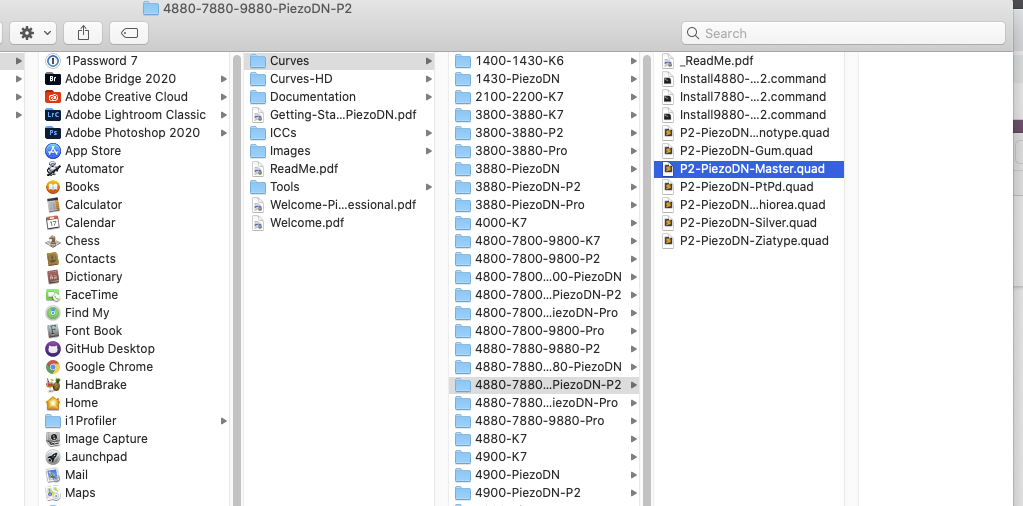This screenshot has height=506, width=1023.
Task: Select the Calendar app icon
Action: 53,222
